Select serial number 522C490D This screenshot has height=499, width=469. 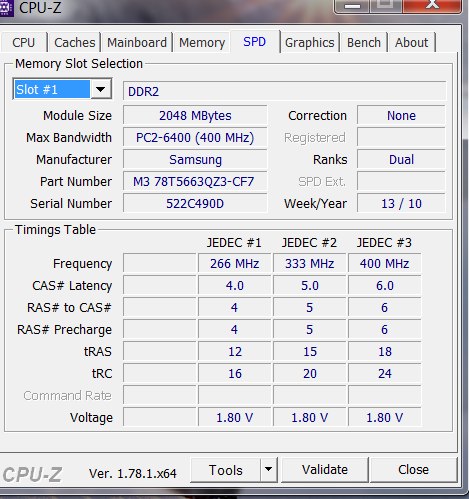195,204
